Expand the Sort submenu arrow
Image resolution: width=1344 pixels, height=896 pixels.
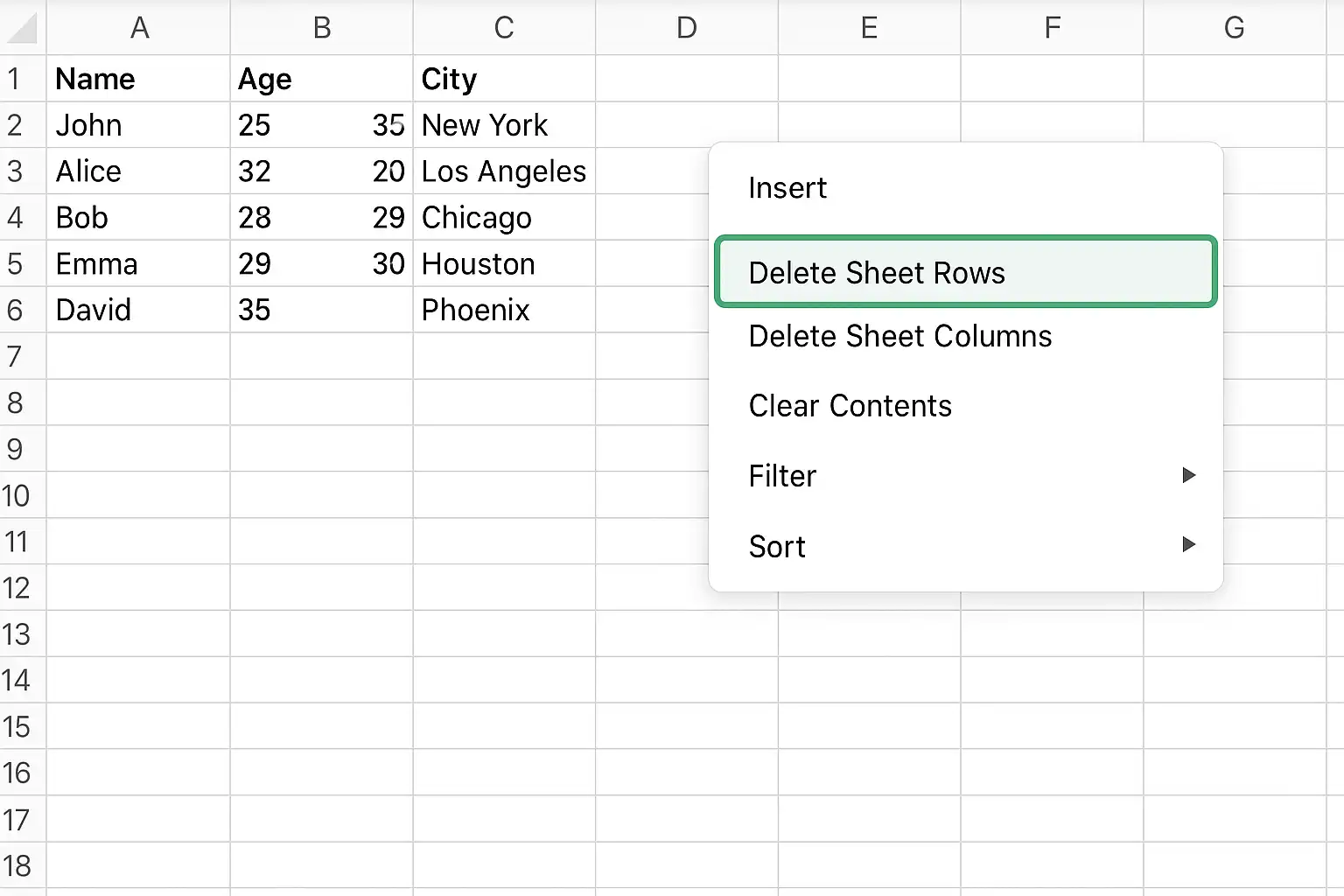click(x=1188, y=544)
